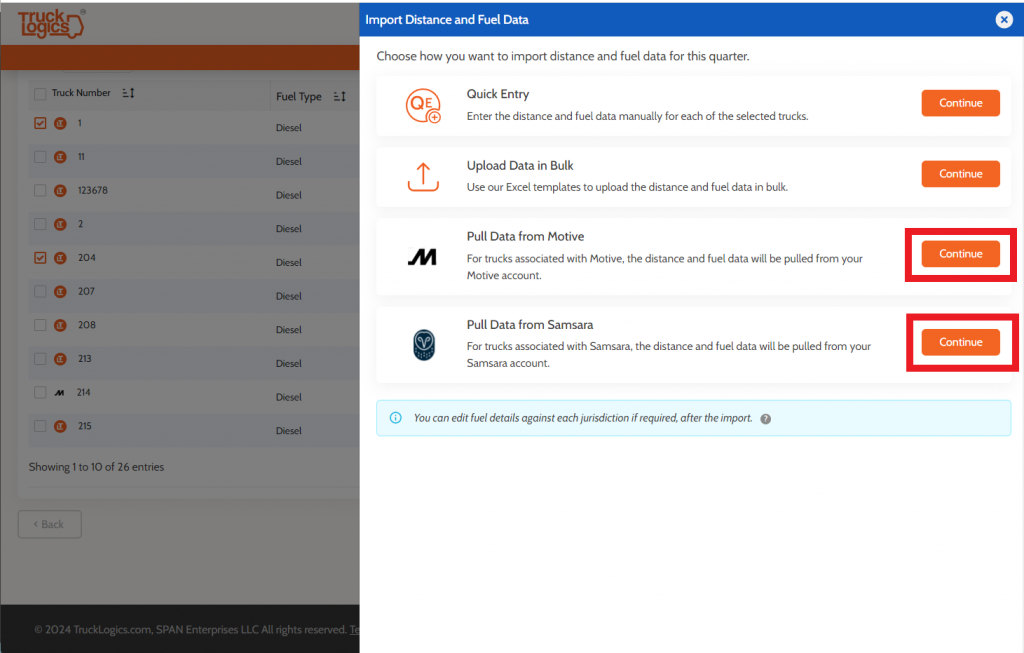Click the orange truck icon for truck 213
Image resolution: width=1024 pixels, height=653 pixels.
60,358
